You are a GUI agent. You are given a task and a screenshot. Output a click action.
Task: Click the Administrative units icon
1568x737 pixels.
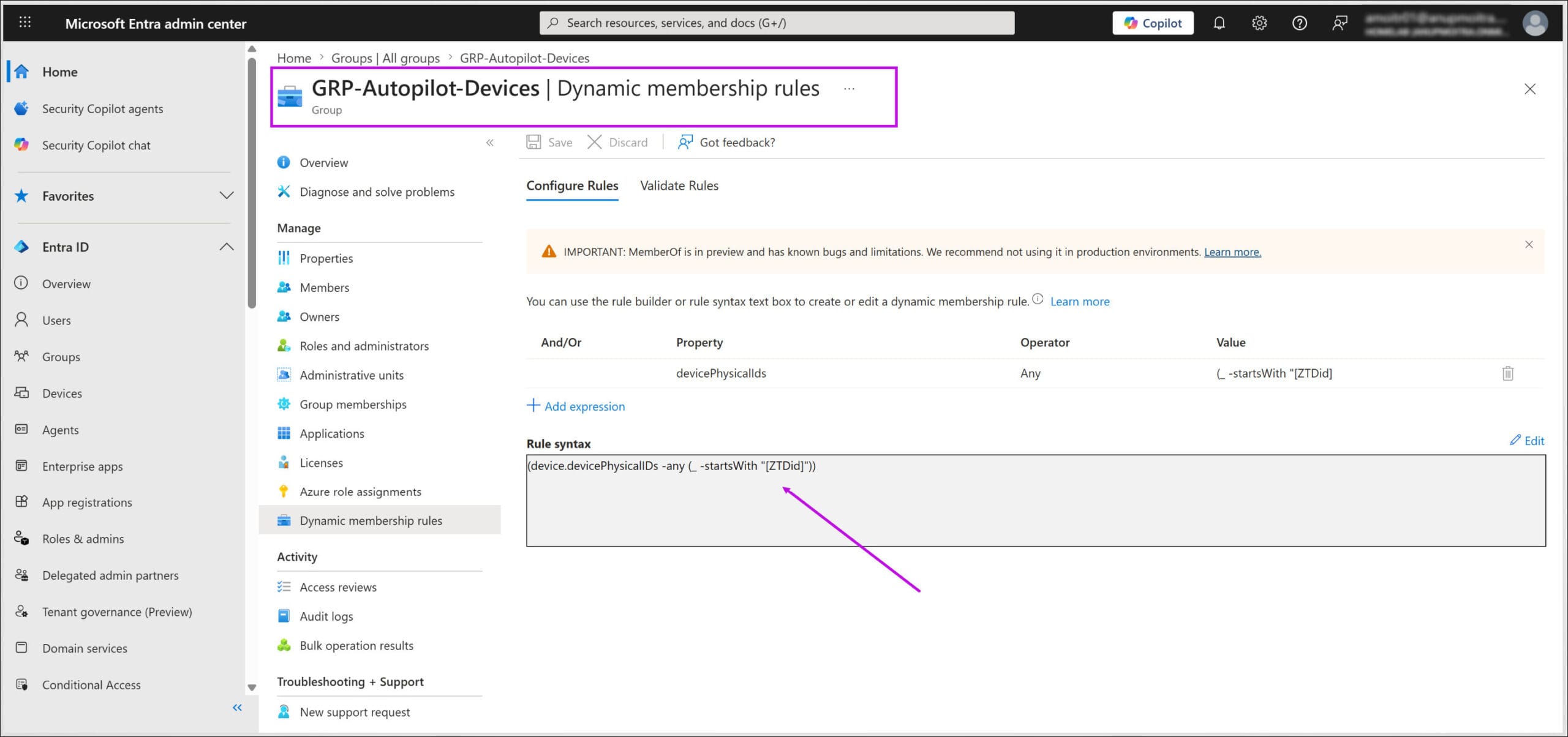click(284, 375)
